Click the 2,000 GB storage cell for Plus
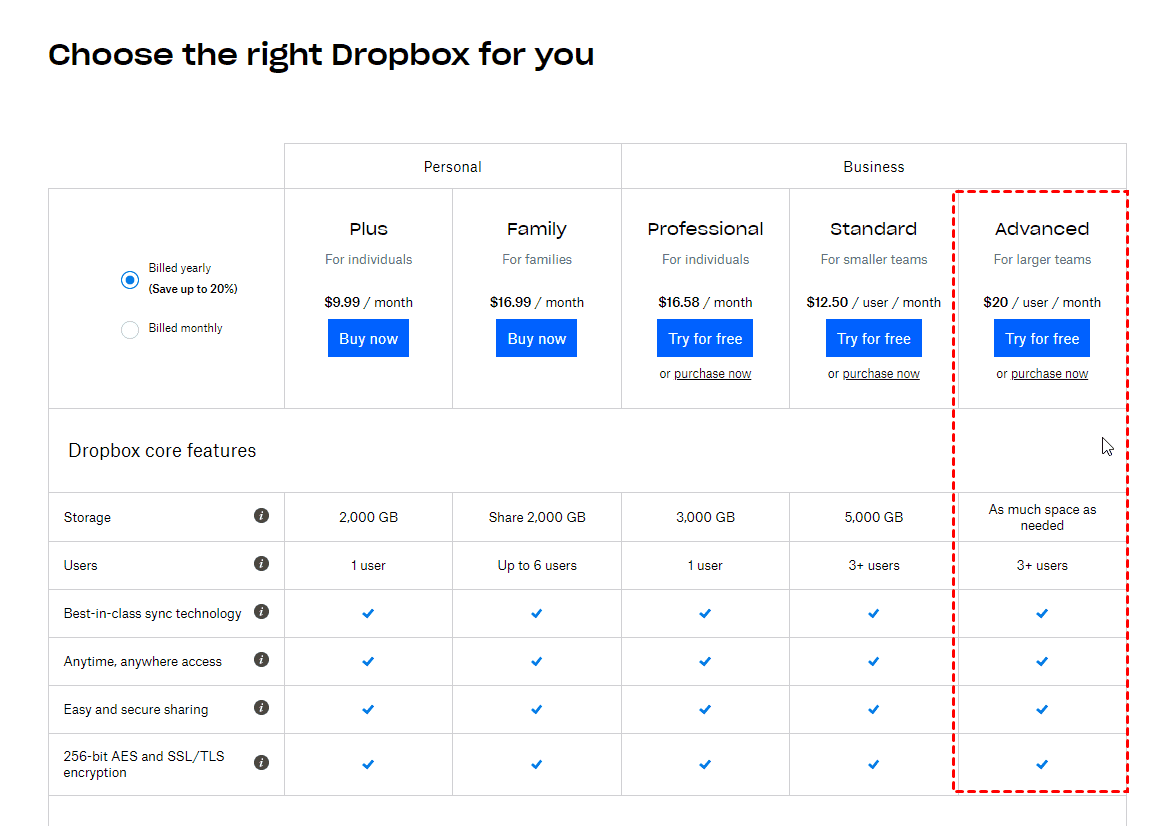Viewport: 1176px width, 826px height. [x=368, y=517]
